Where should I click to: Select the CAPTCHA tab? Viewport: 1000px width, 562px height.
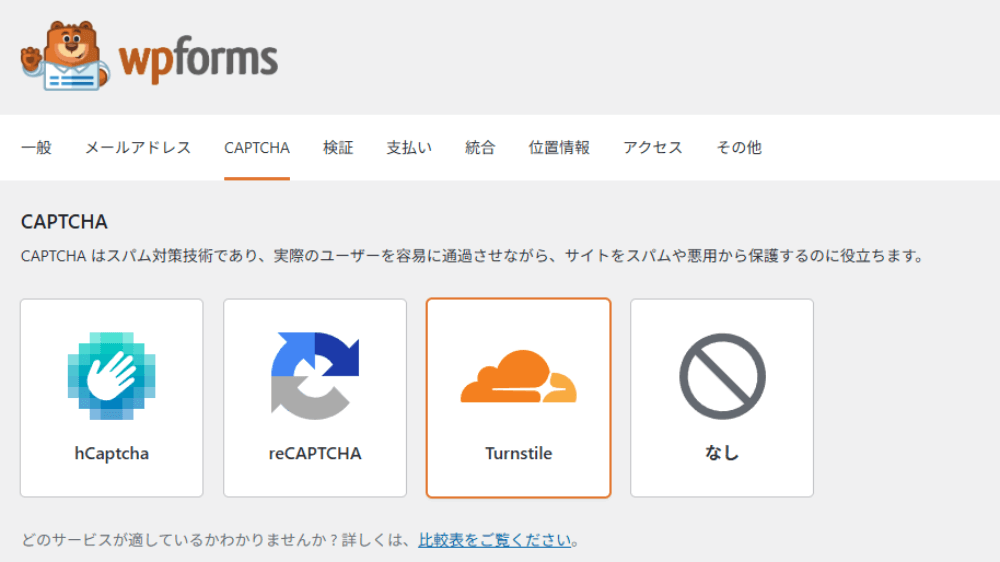(257, 148)
